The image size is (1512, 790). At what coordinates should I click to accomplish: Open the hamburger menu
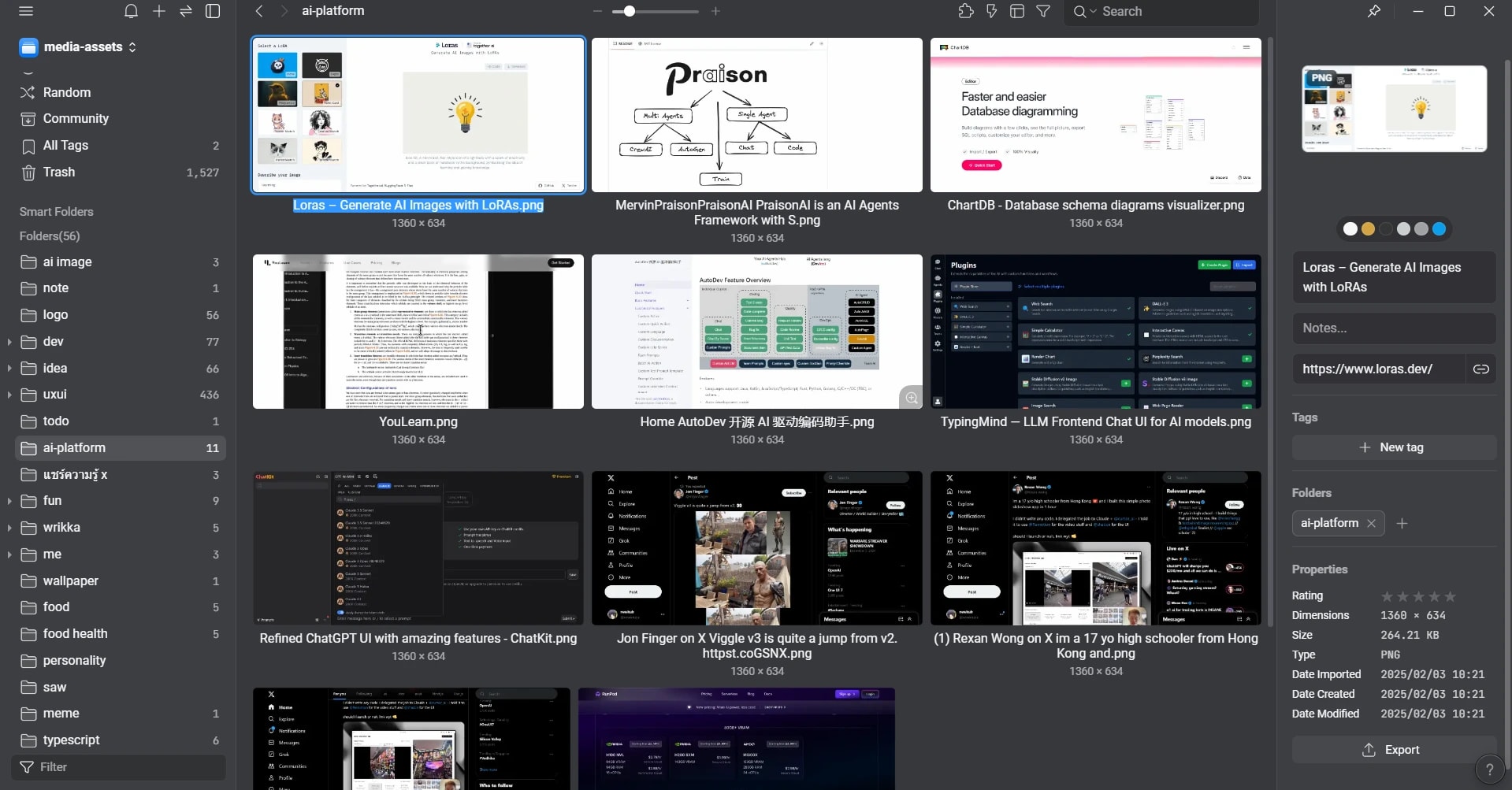tap(26, 11)
